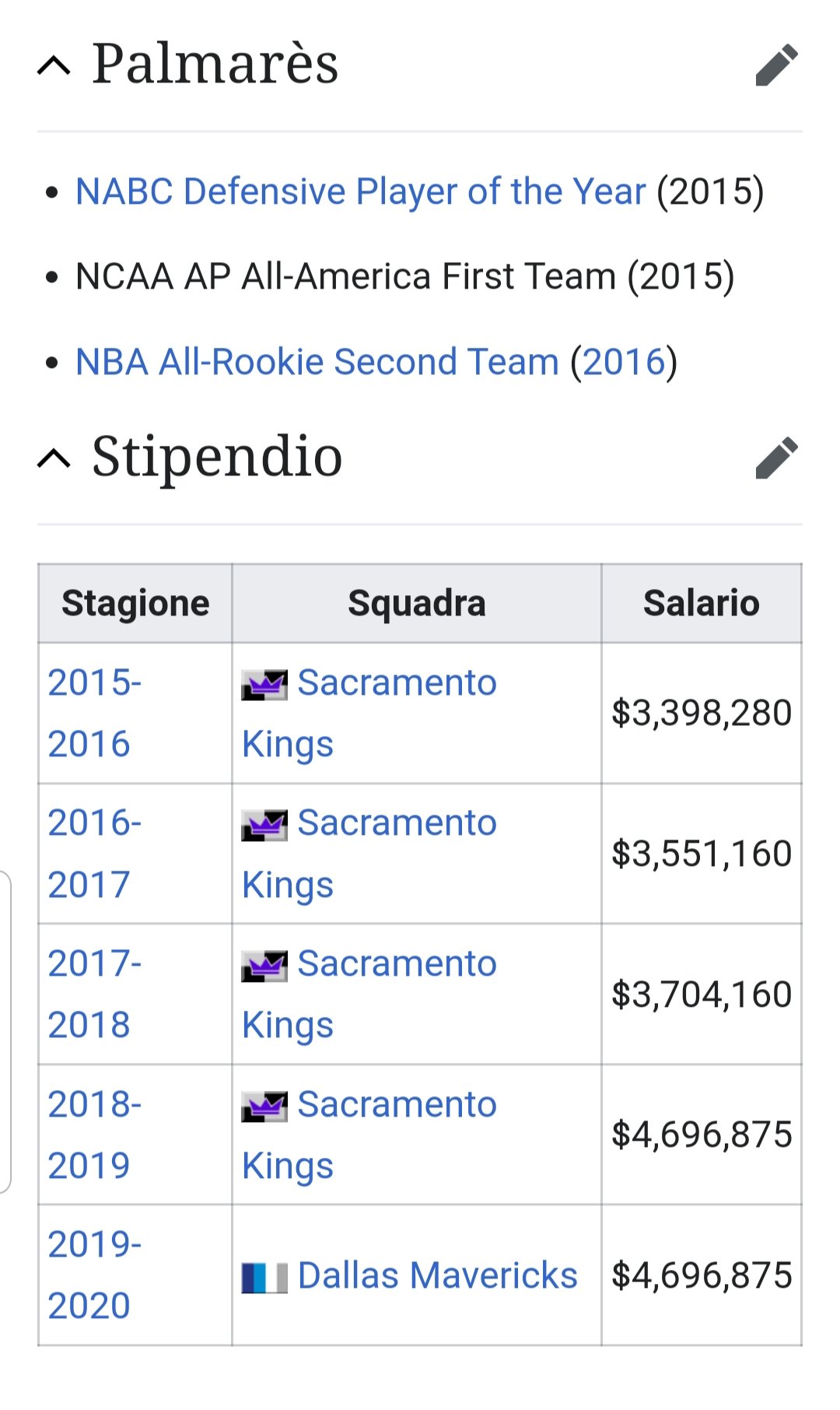Open the Dallas Mavericks team link
The height and width of the screenshot is (1410, 840).
(437, 1276)
